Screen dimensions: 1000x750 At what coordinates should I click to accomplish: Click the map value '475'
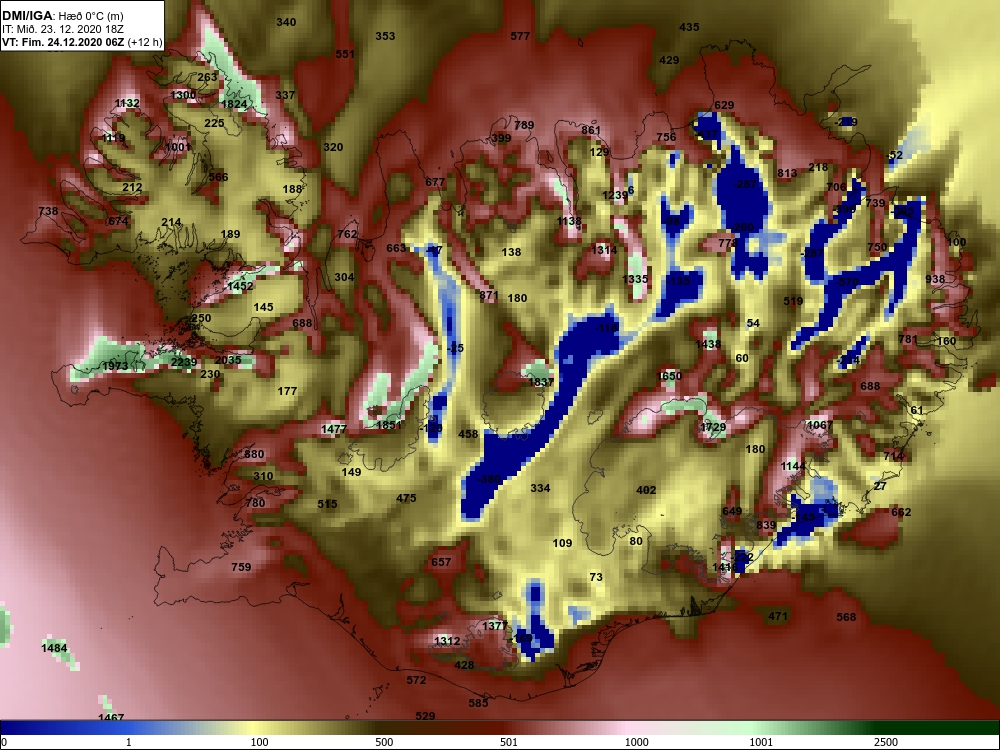406,499
